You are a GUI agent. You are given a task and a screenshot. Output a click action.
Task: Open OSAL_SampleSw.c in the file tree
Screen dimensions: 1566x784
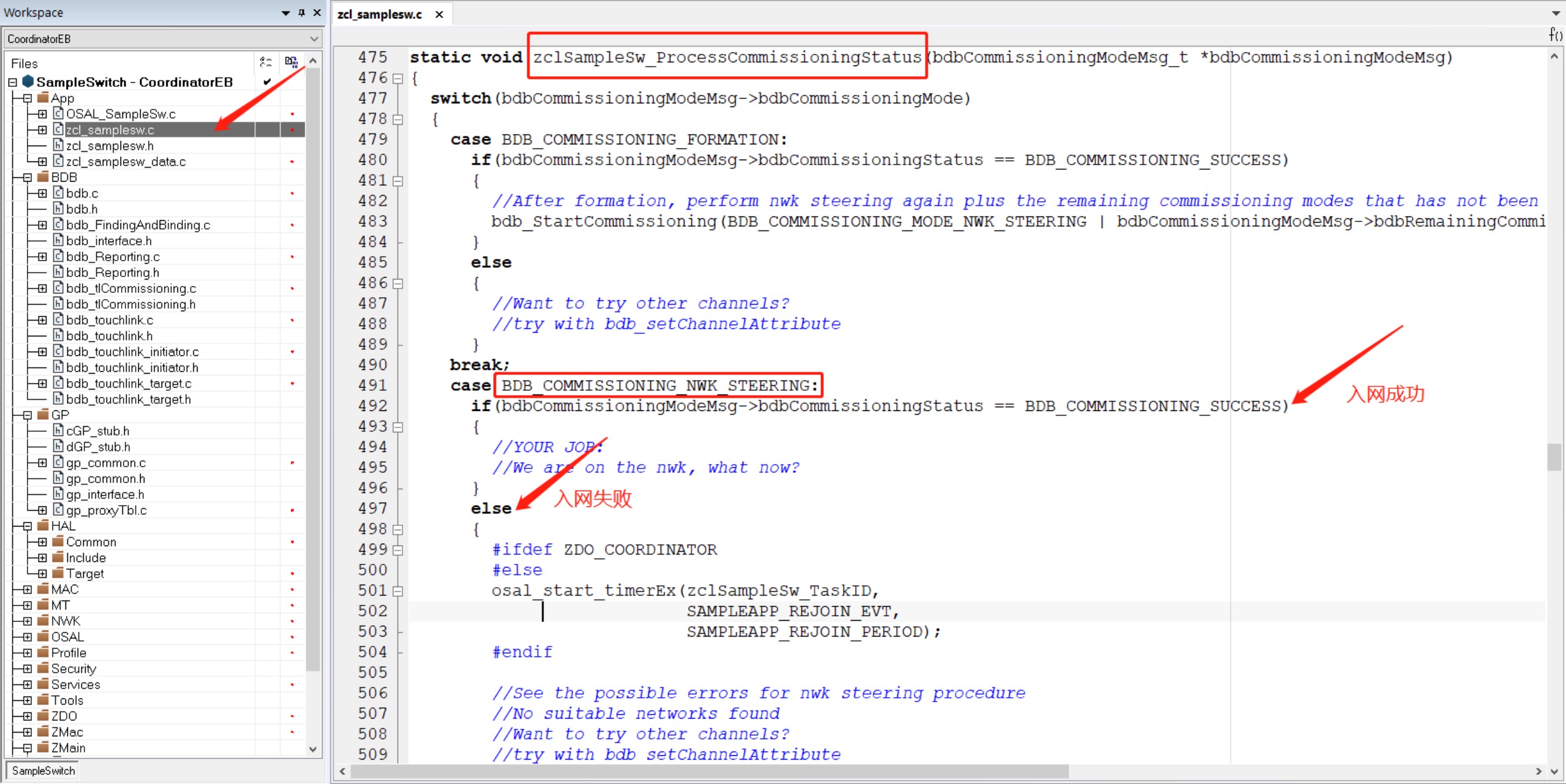pyautogui.click(x=121, y=114)
